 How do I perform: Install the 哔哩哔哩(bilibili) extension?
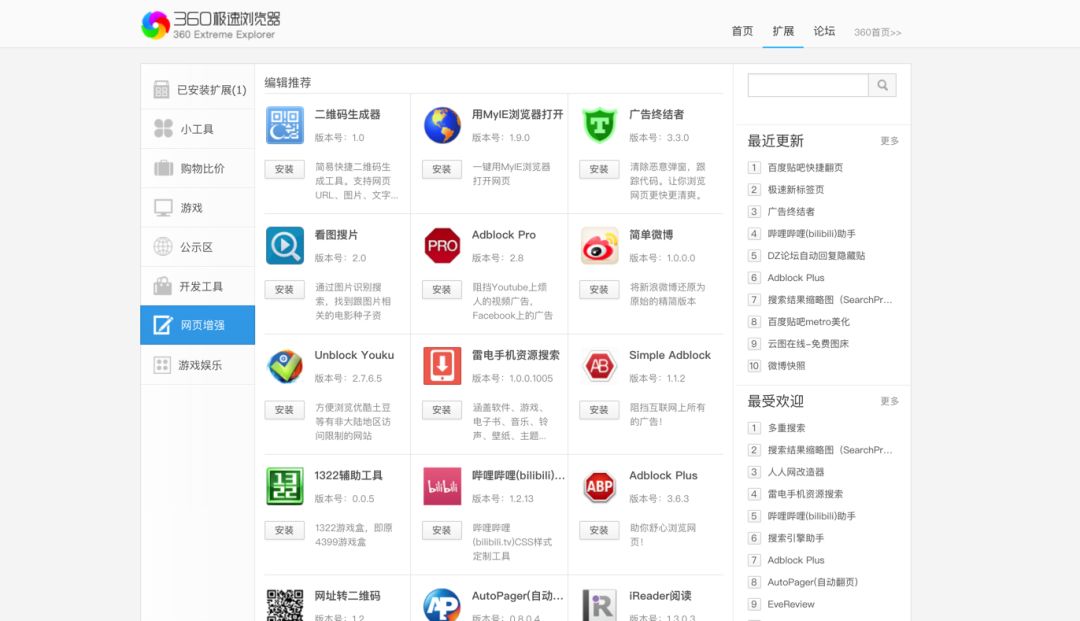[442, 530]
